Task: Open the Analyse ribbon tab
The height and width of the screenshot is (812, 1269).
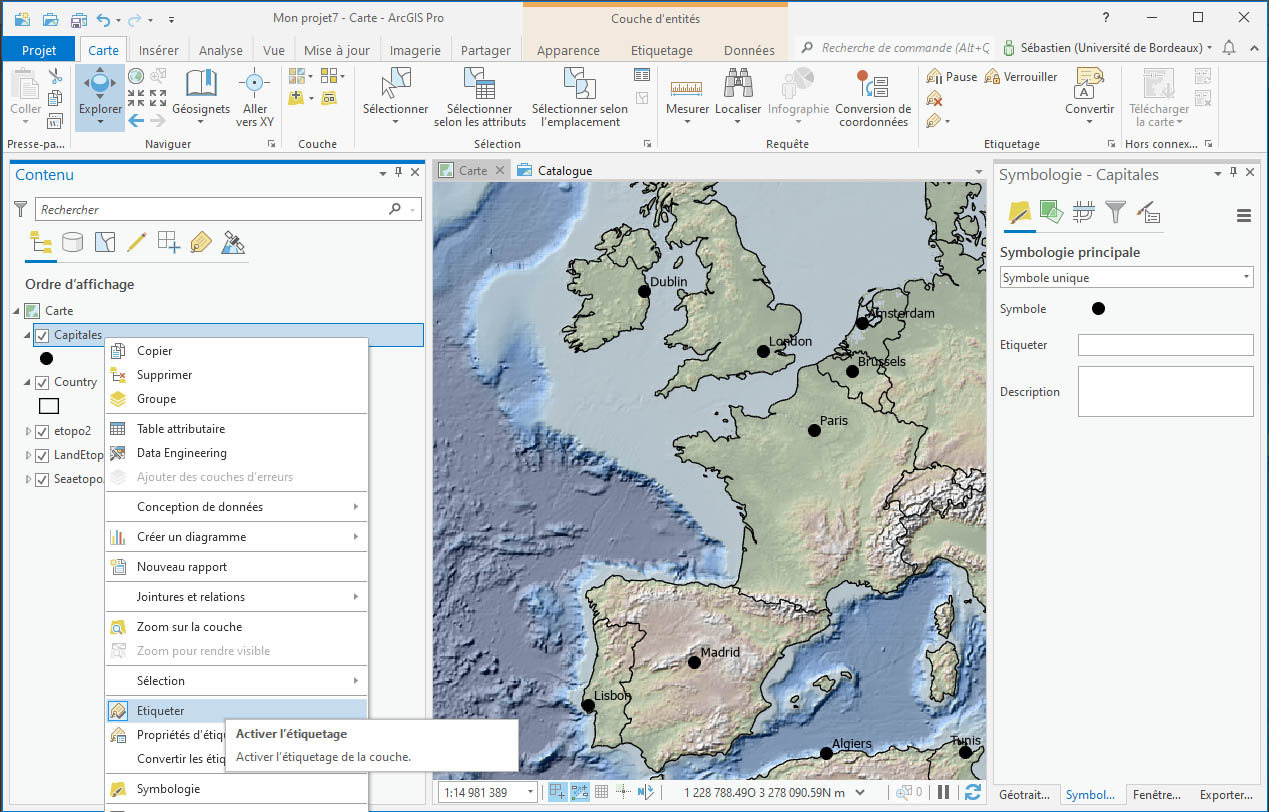Action: coord(220,50)
